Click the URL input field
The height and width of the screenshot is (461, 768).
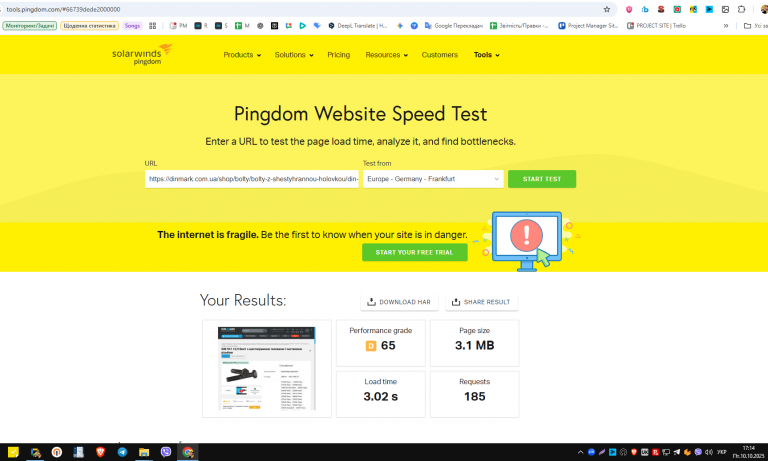click(252, 179)
